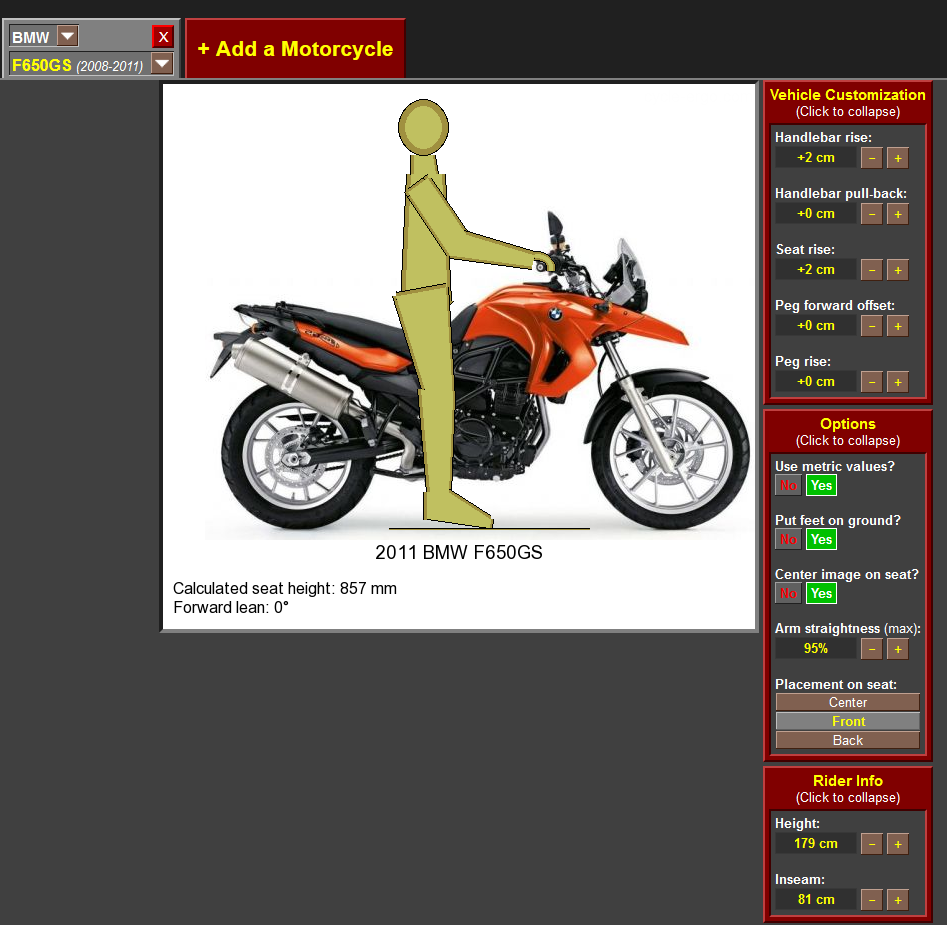Screen dimensions: 947x925
Task: Increase rider height with plus button
Action: [x=897, y=844]
